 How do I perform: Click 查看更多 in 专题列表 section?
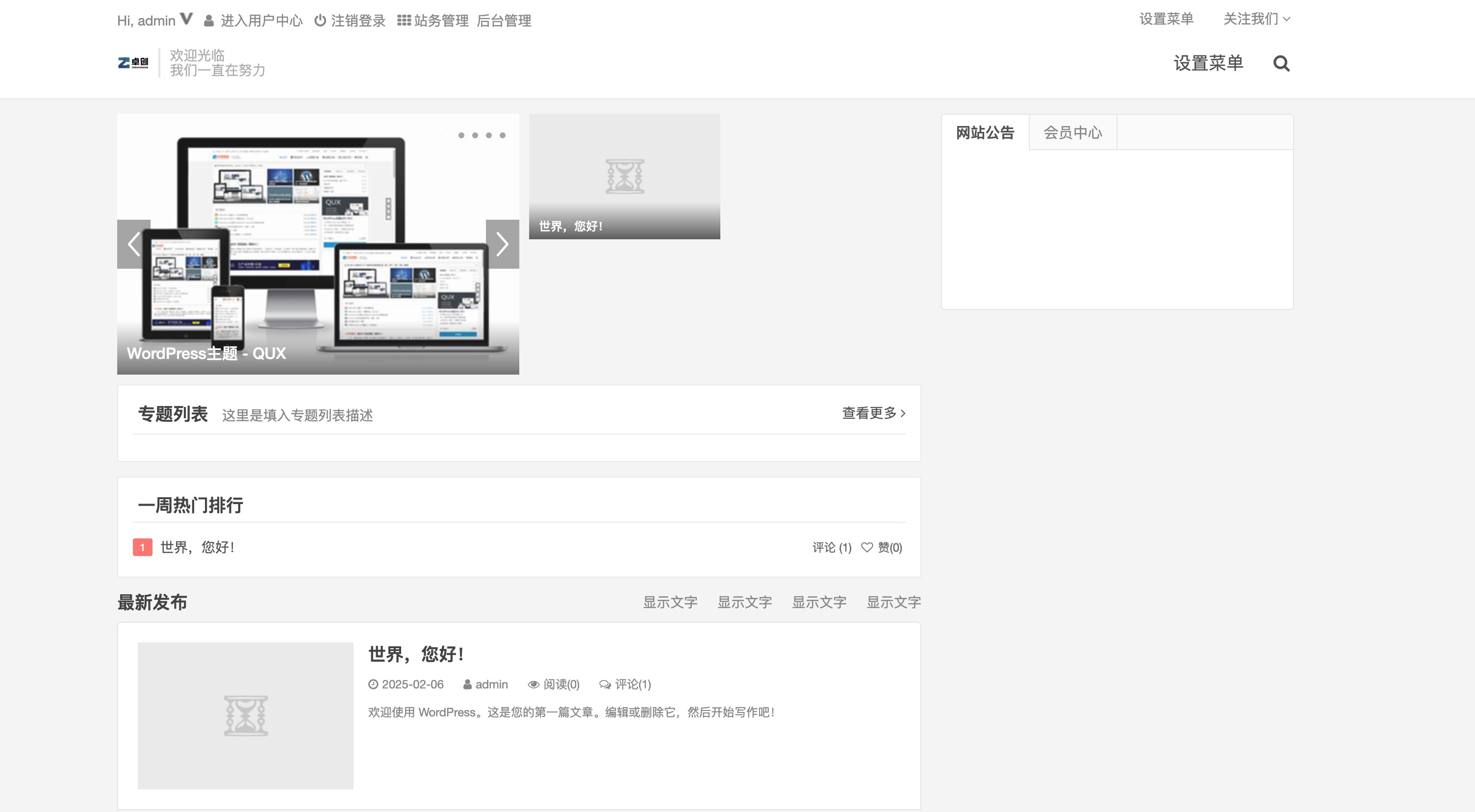[x=873, y=413]
